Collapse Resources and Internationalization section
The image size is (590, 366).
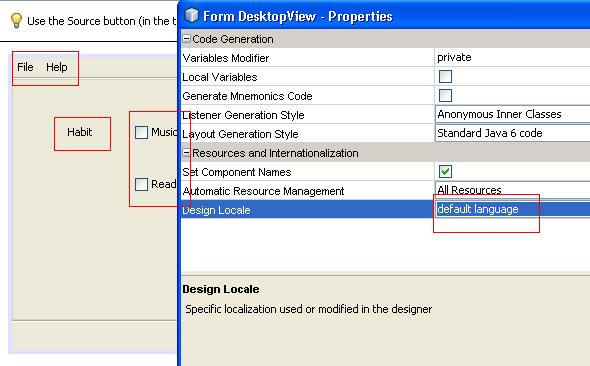[x=186, y=152]
